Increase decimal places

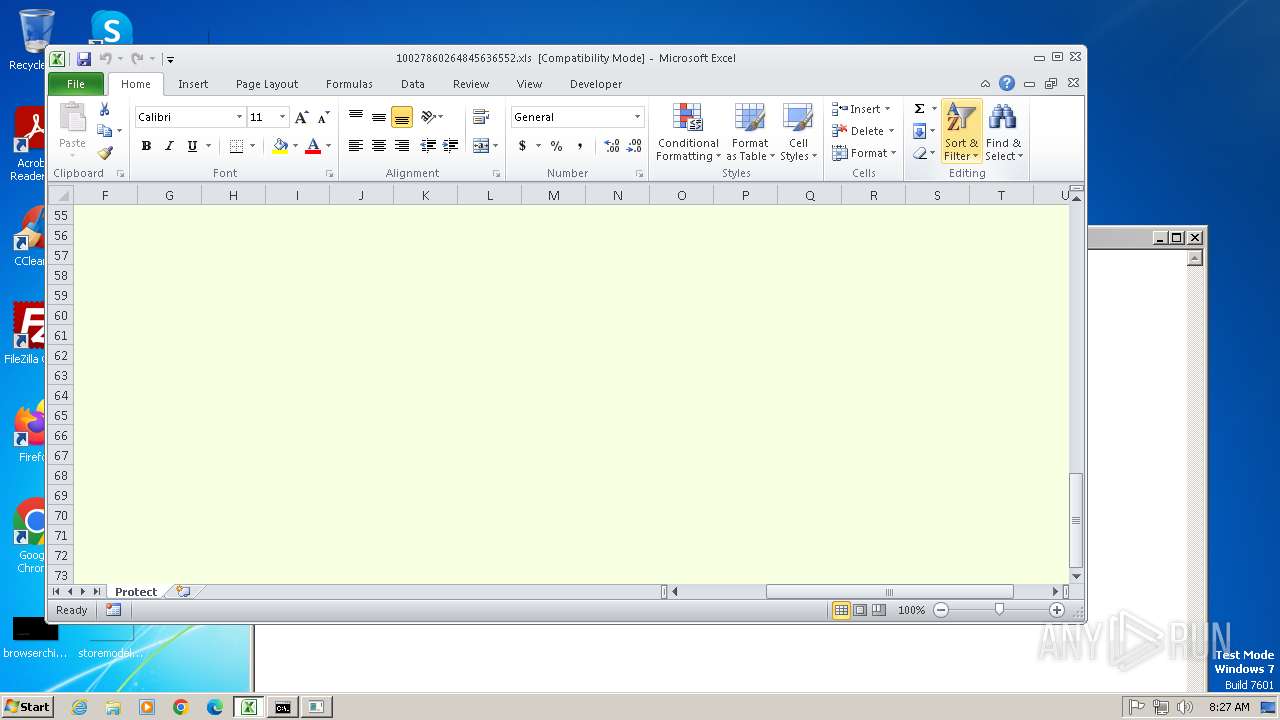(611, 146)
